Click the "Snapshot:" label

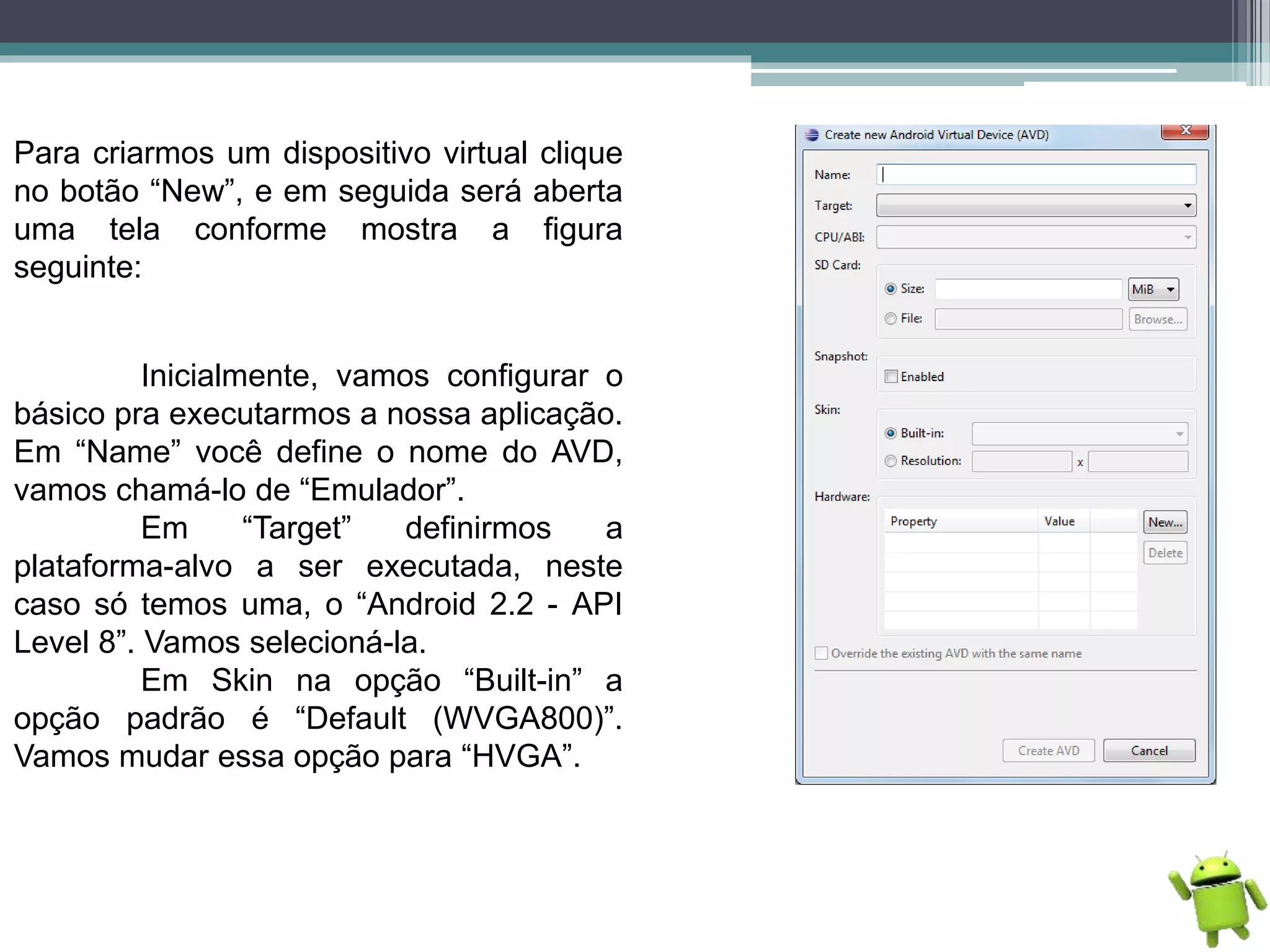tap(841, 356)
